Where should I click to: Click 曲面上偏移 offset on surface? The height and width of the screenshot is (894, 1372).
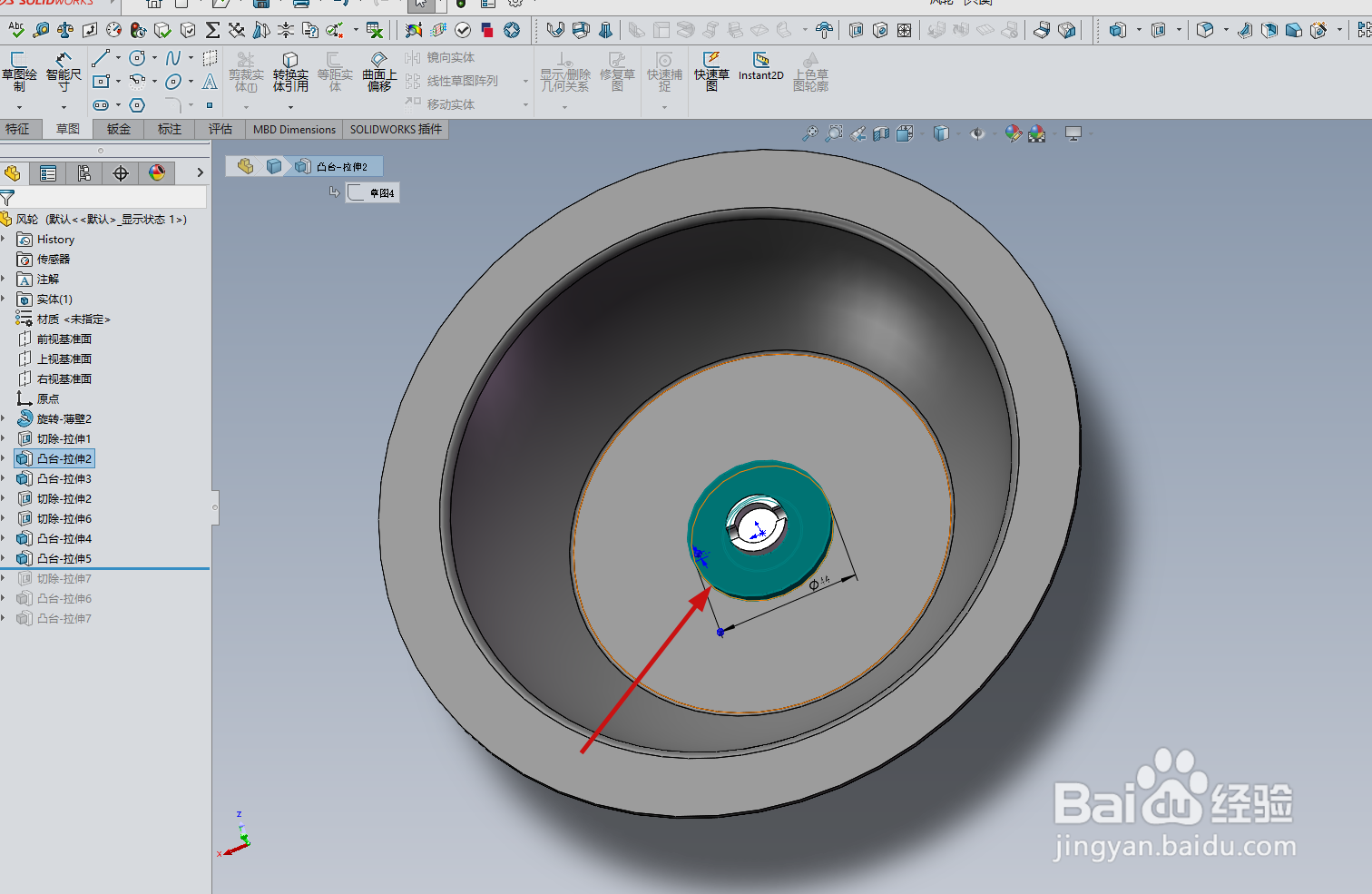tap(379, 72)
